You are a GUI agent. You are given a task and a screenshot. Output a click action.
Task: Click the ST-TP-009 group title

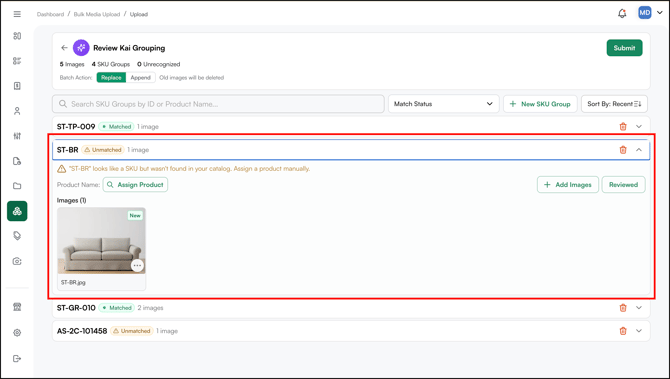[x=76, y=126]
